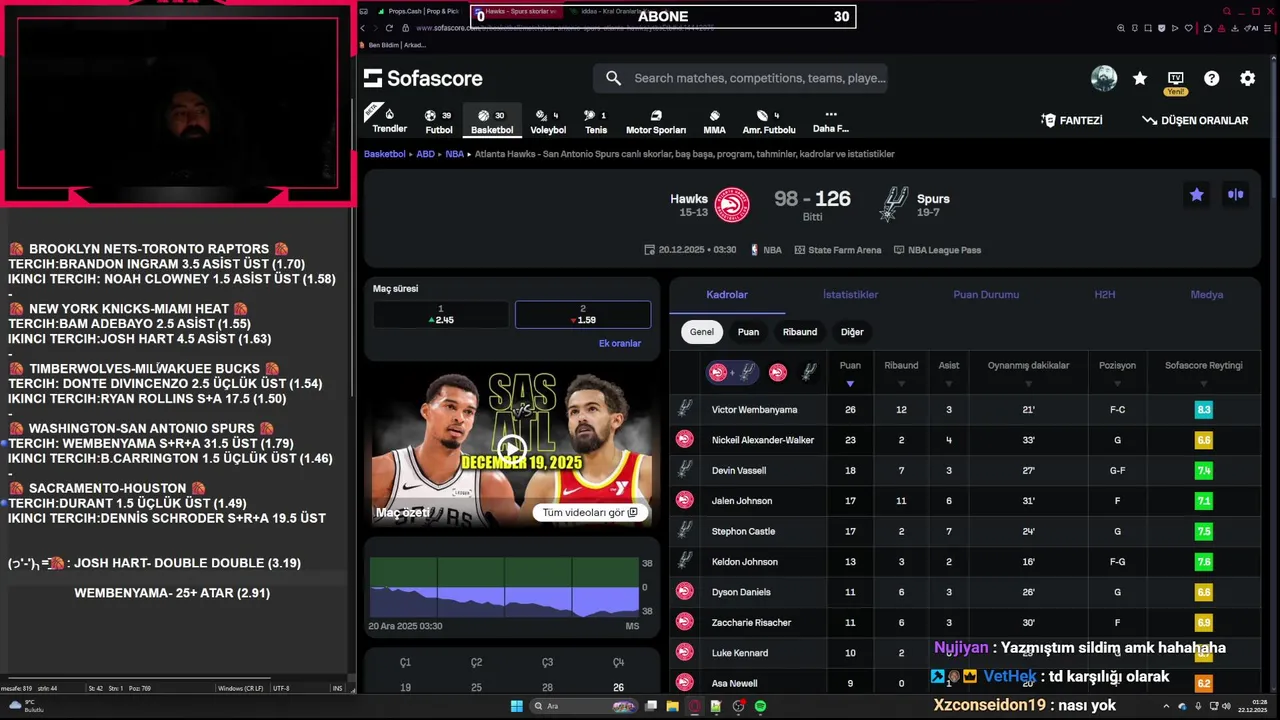Select odds option 2 at 1.59
The image size is (1280, 720).
click(x=583, y=314)
